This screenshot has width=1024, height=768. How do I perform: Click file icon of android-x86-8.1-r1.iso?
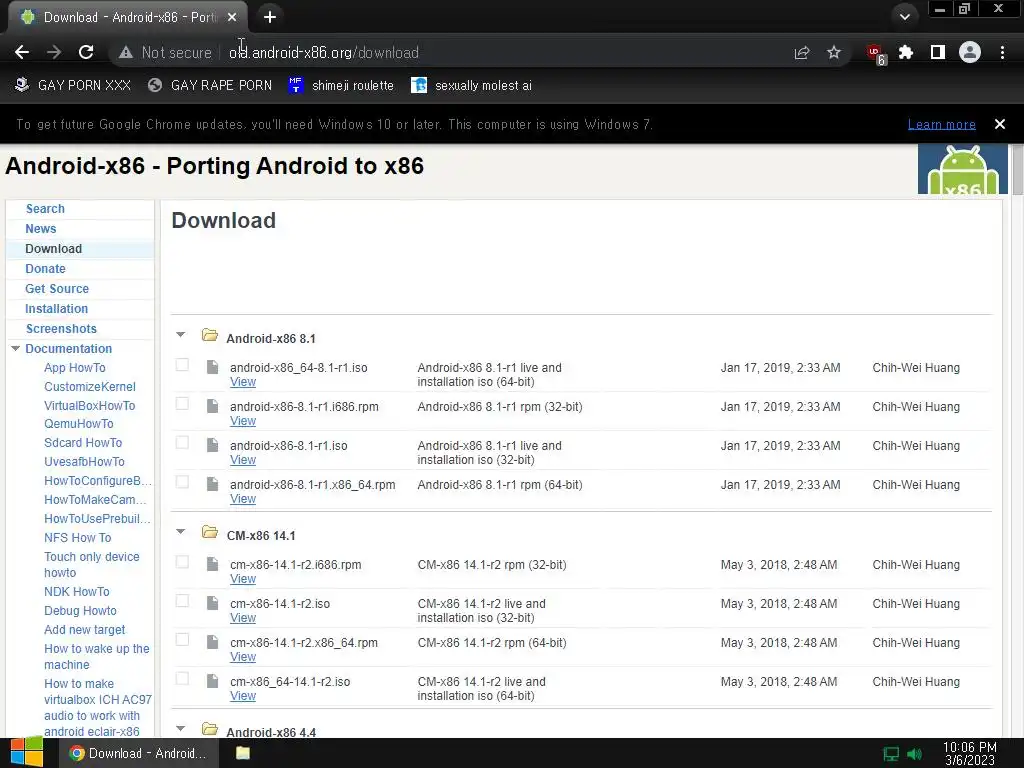(212, 445)
